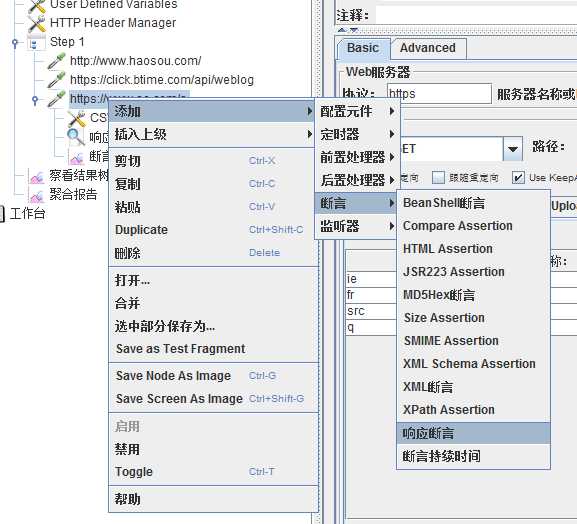Image resolution: width=577 pixels, height=524 pixels.
Task: Click Save Screen As Image
Action: 213,399
